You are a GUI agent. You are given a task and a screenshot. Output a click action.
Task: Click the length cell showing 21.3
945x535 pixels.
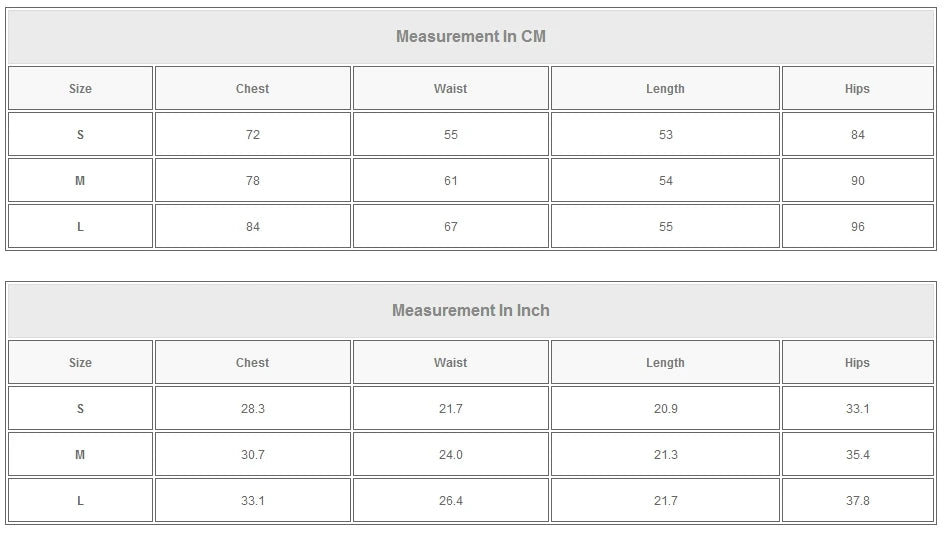(665, 455)
